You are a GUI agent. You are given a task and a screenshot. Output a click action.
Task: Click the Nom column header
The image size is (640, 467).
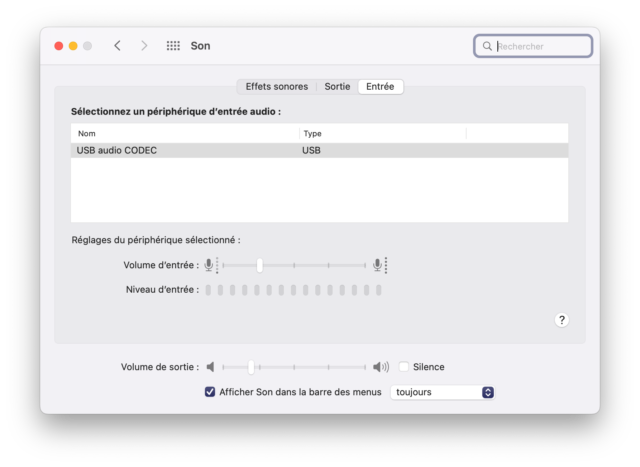[185, 133]
